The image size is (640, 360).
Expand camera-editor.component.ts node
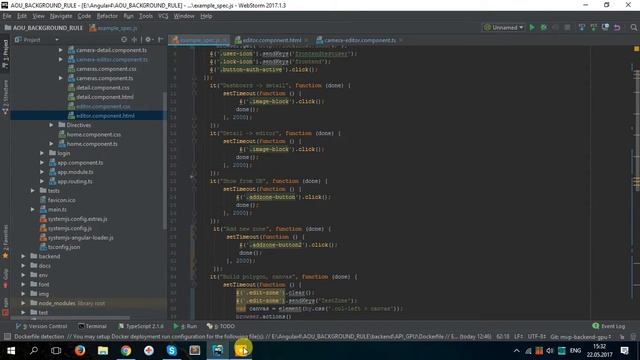[x=60, y=60]
